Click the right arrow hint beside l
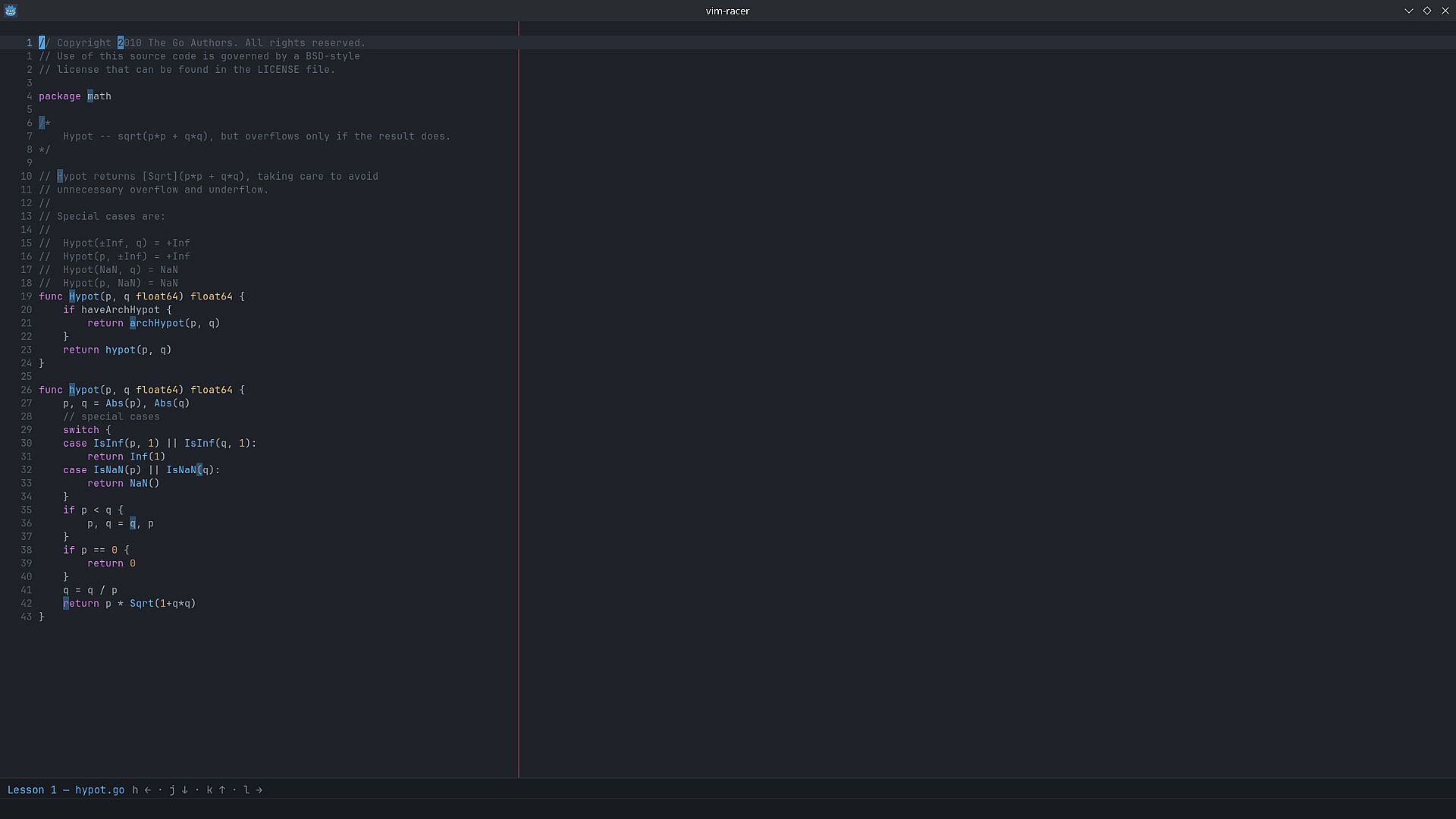Image resolution: width=1456 pixels, height=819 pixels. (259, 790)
